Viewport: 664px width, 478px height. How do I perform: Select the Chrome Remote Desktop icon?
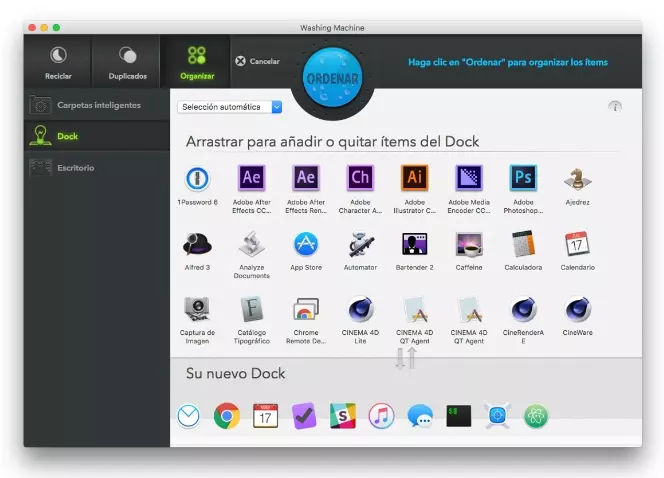click(x=306, y=309)
